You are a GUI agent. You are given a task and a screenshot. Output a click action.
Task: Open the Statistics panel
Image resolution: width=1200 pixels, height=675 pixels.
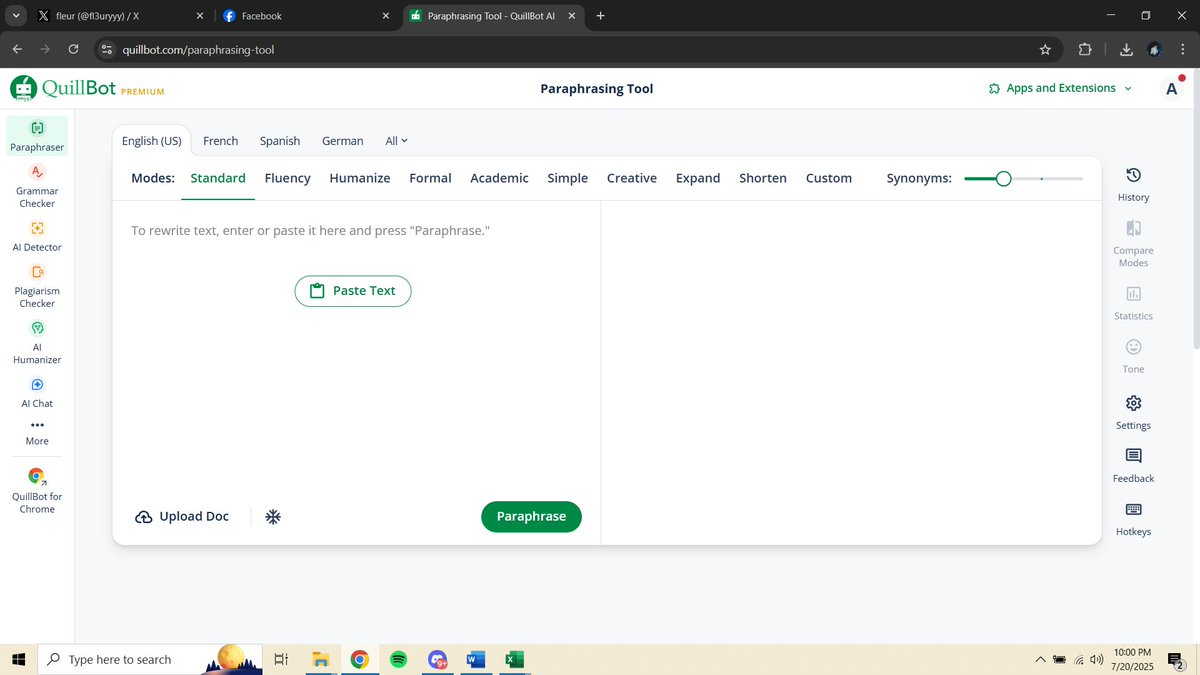1133,303
